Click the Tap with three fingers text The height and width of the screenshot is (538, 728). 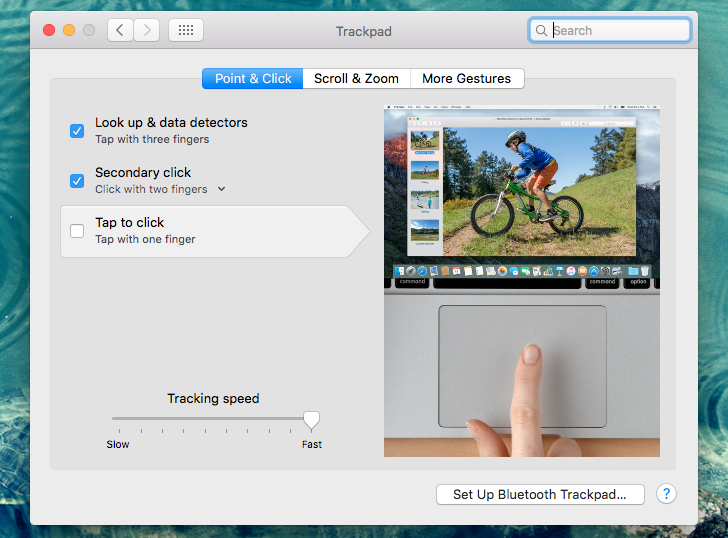pyautogui.click(x=152, y=139)
